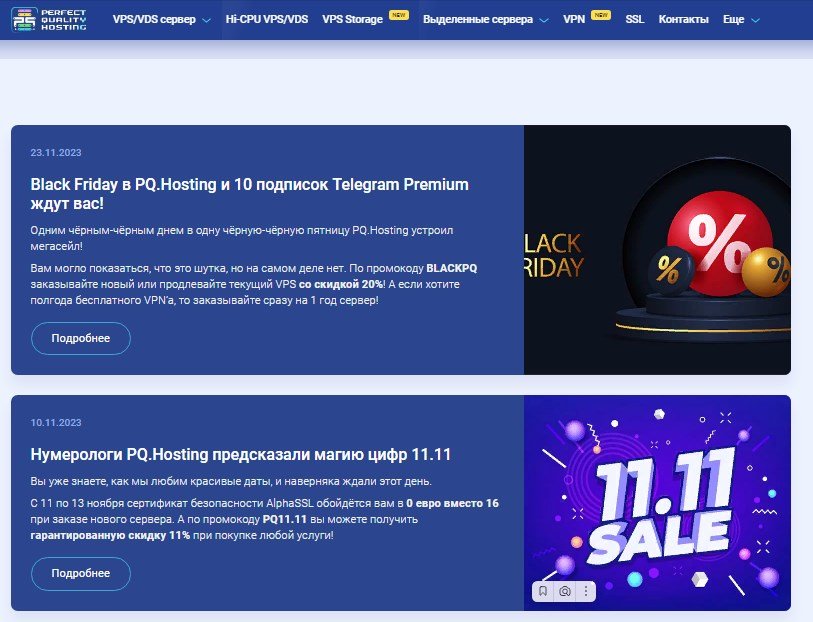Open the three-dot image options menu
Screen dimensions: 813x622
pyautogui.click(x=586, y=591)
